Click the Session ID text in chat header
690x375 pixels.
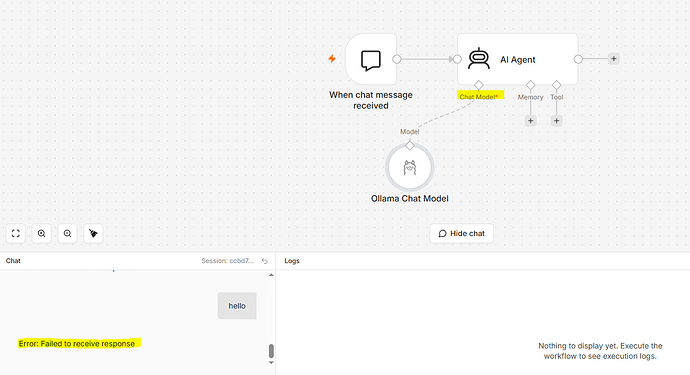[x=228, y=261]
